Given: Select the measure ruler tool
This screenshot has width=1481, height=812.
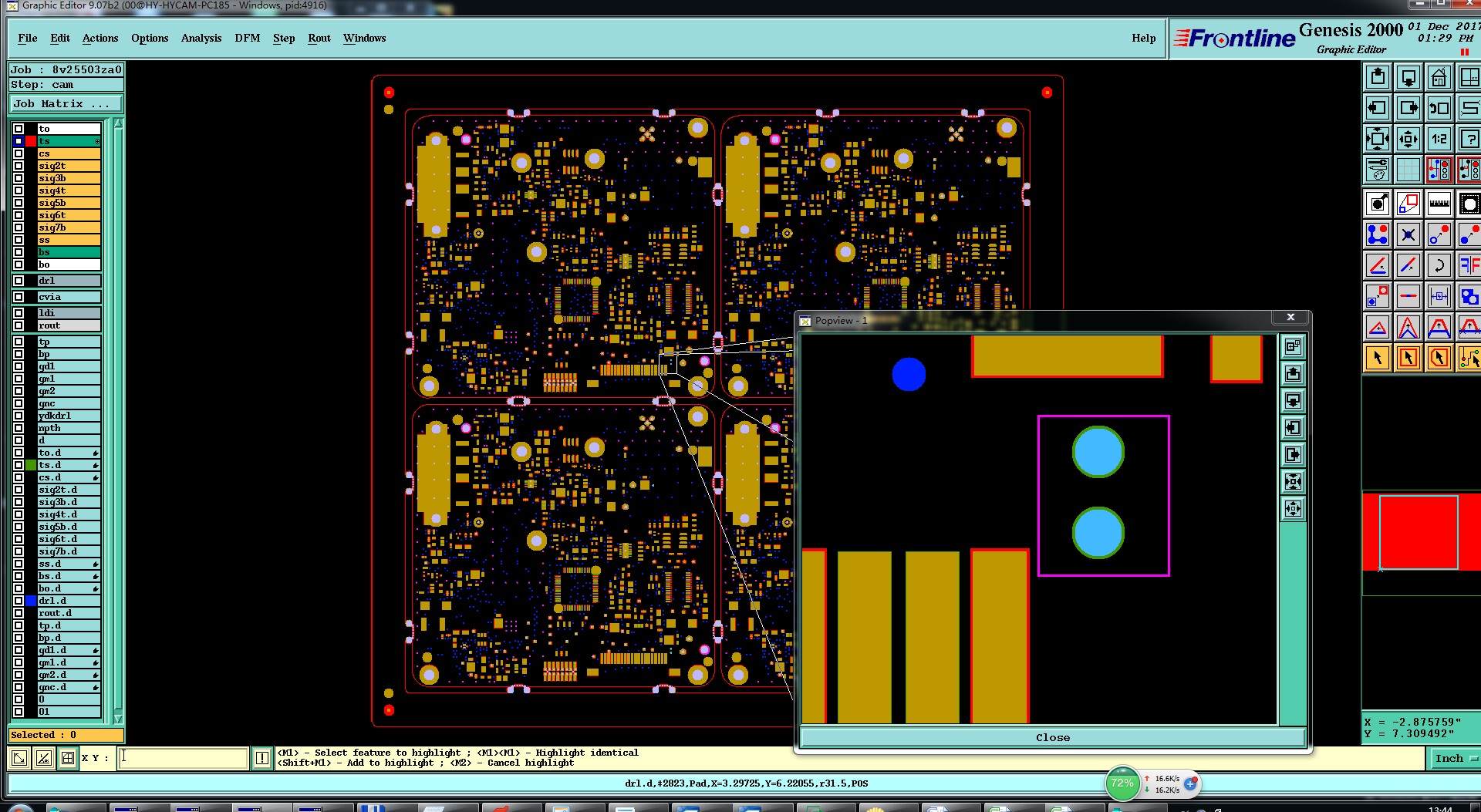Looking at the screenshot, I should [1439, 204].
